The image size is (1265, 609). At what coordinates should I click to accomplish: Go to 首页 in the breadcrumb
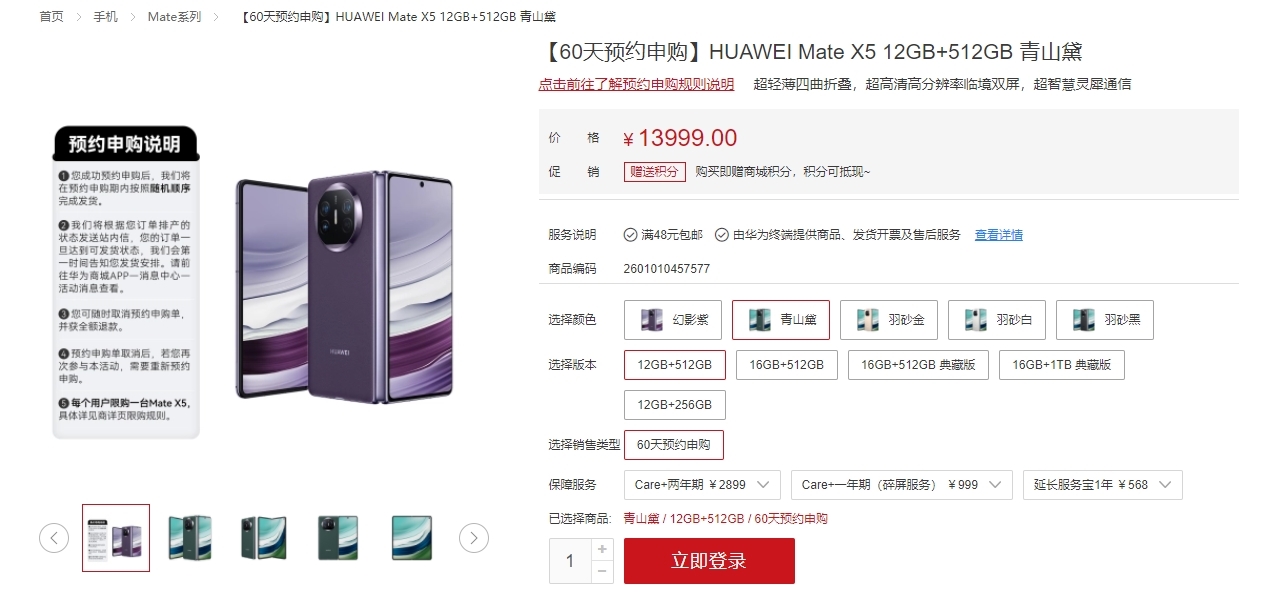(52, 17)
